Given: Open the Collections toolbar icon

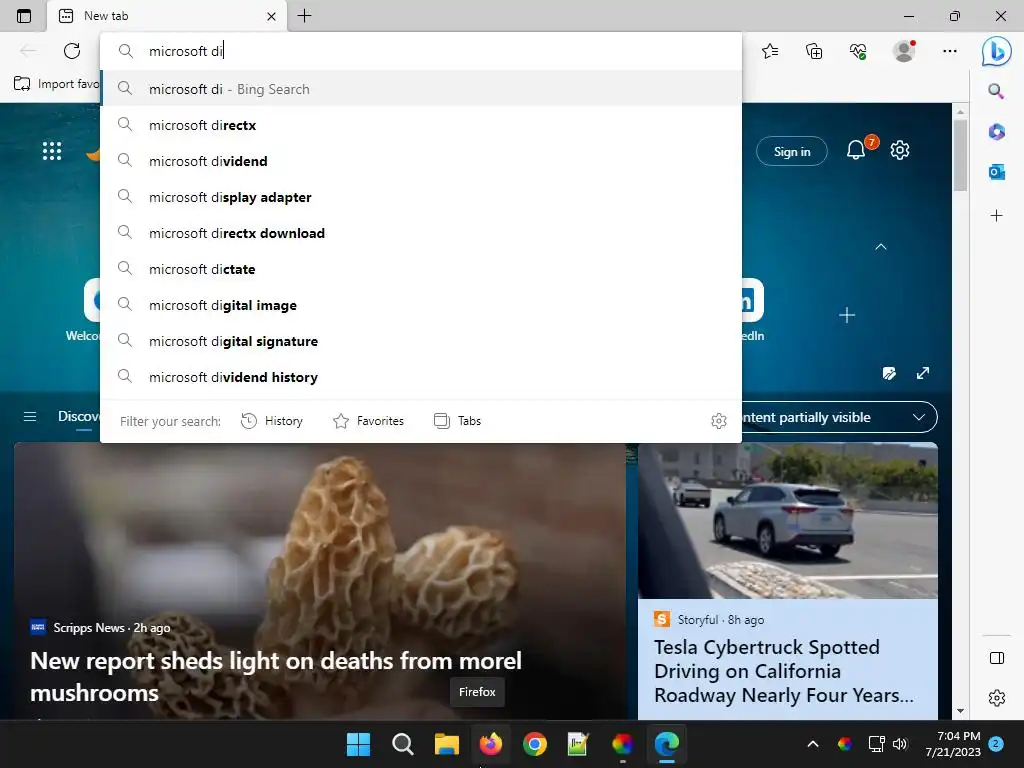Looking at the screenshot, I should point(814,51).
